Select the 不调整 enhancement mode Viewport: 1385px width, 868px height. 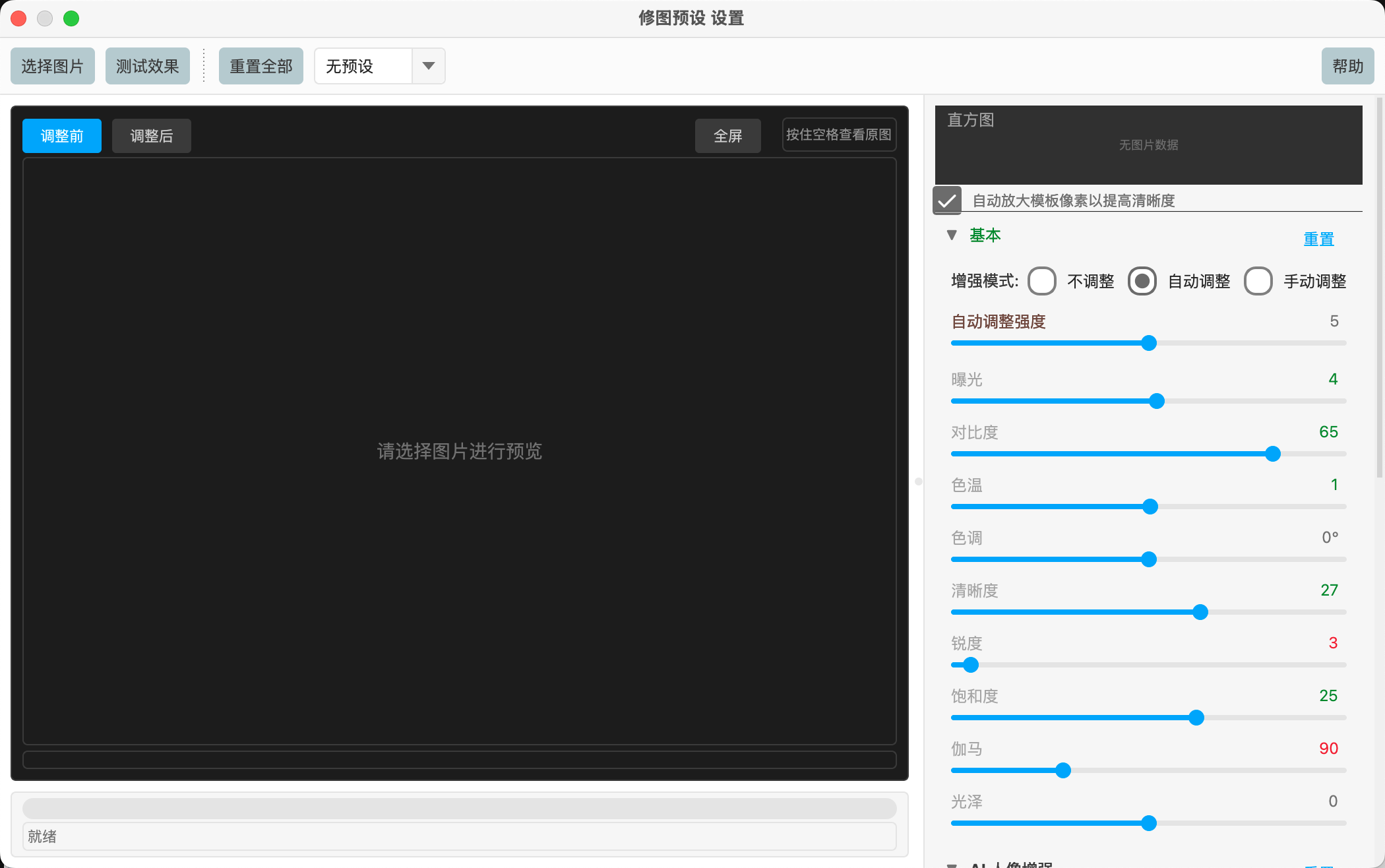tap(1042, 280)
